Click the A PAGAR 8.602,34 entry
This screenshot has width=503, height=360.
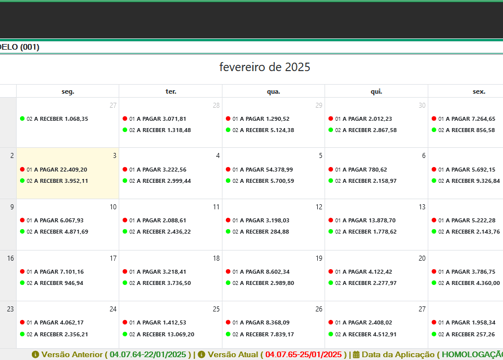point(257,271)
